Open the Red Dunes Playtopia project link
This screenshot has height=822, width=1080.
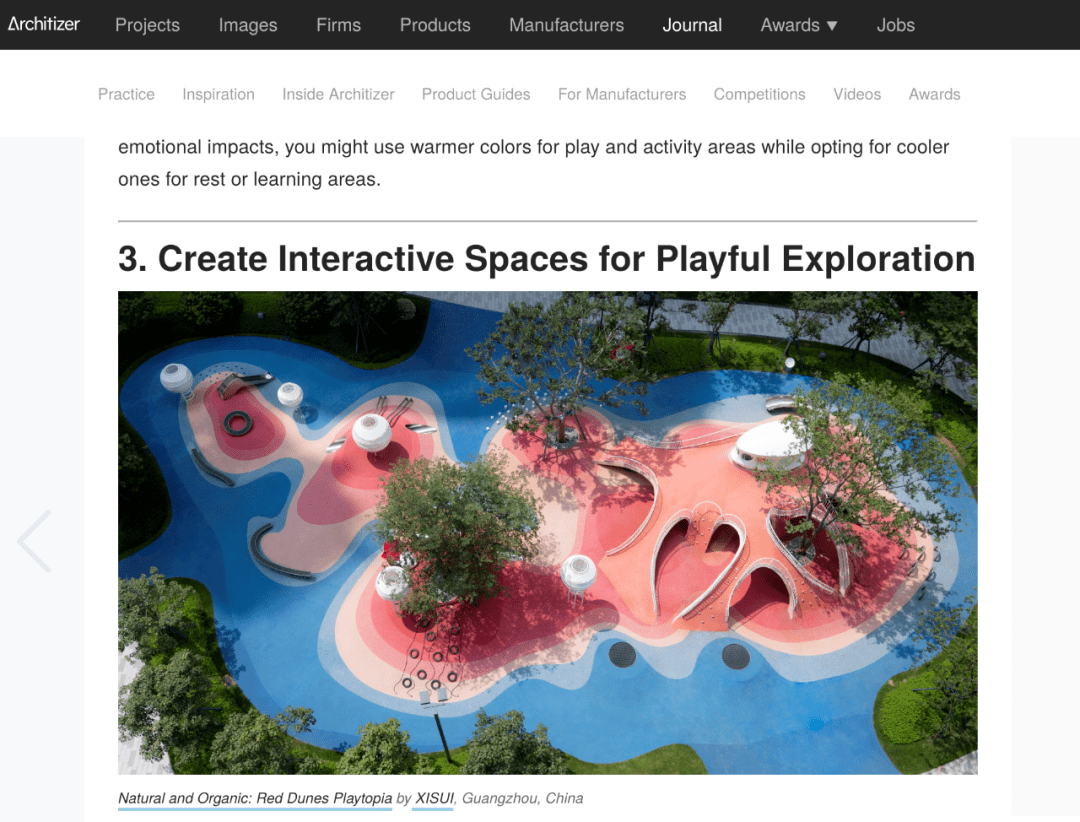(255, 799)
